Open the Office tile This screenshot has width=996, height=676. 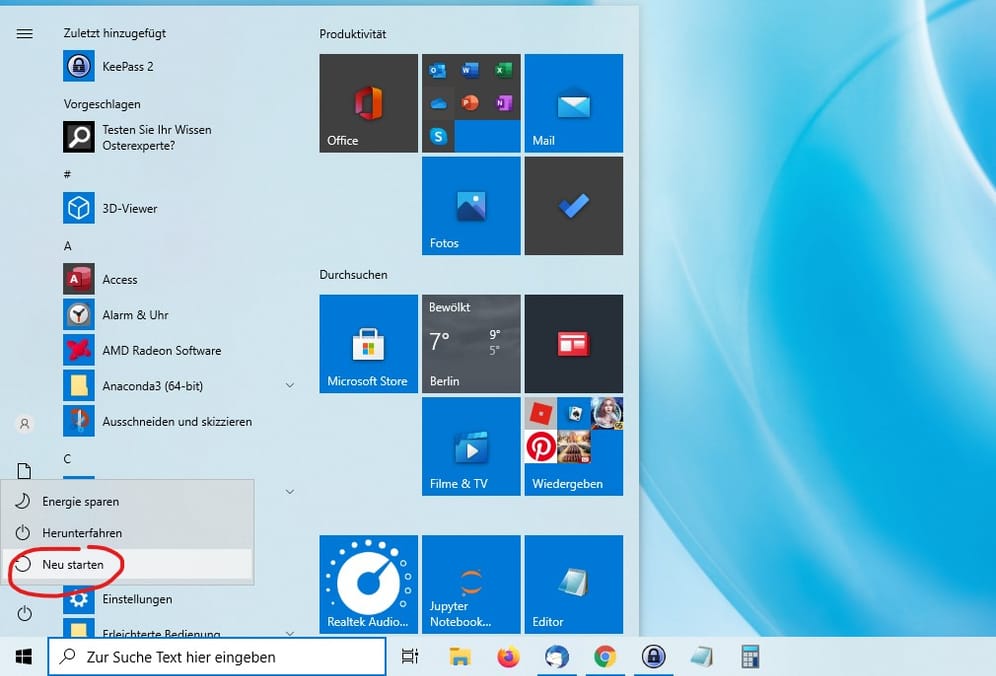pos(368,103)
